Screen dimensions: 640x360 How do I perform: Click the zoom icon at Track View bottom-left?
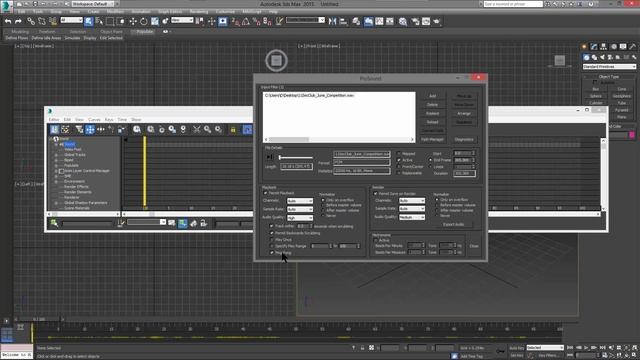[54, 223]
